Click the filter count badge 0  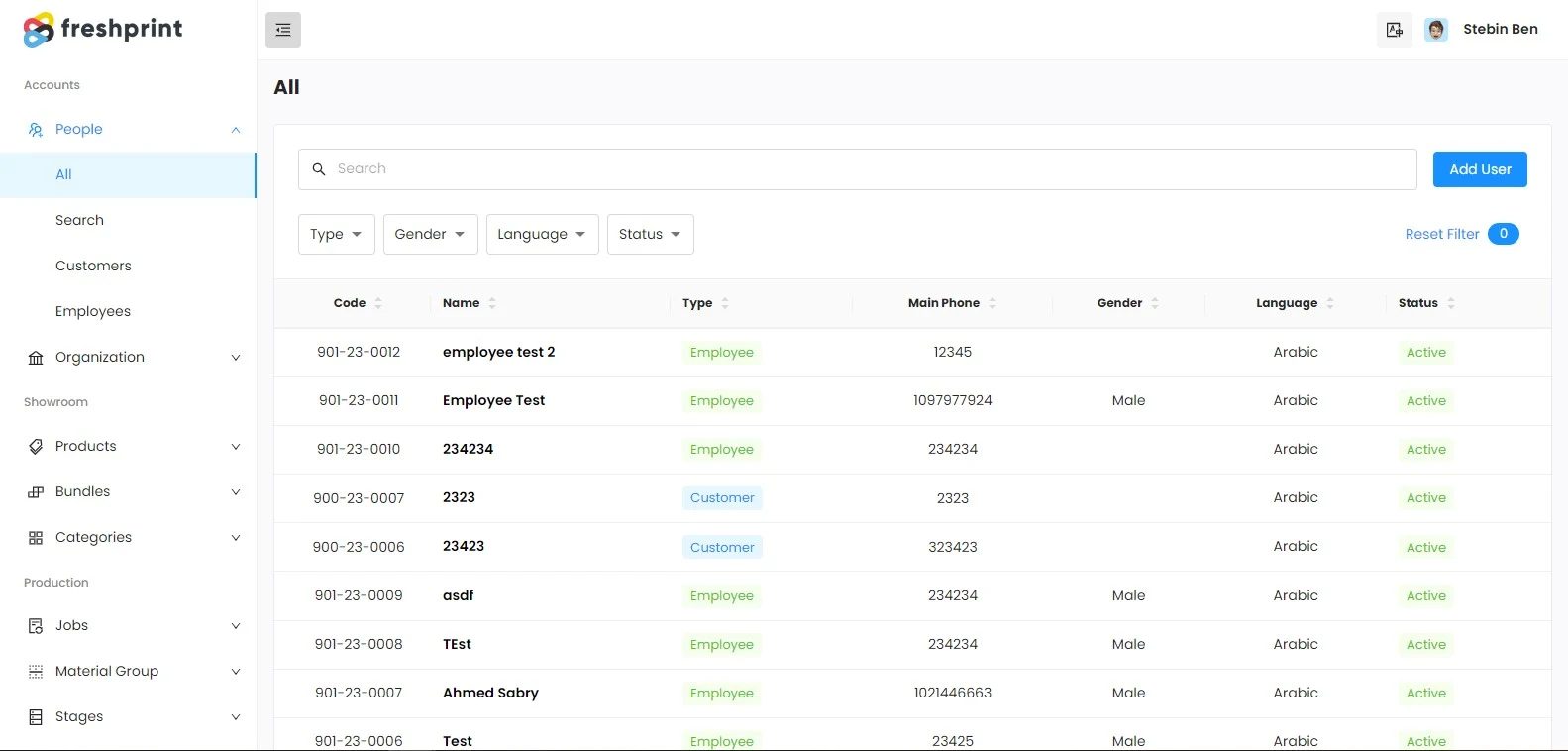[x=1504, y=234]
